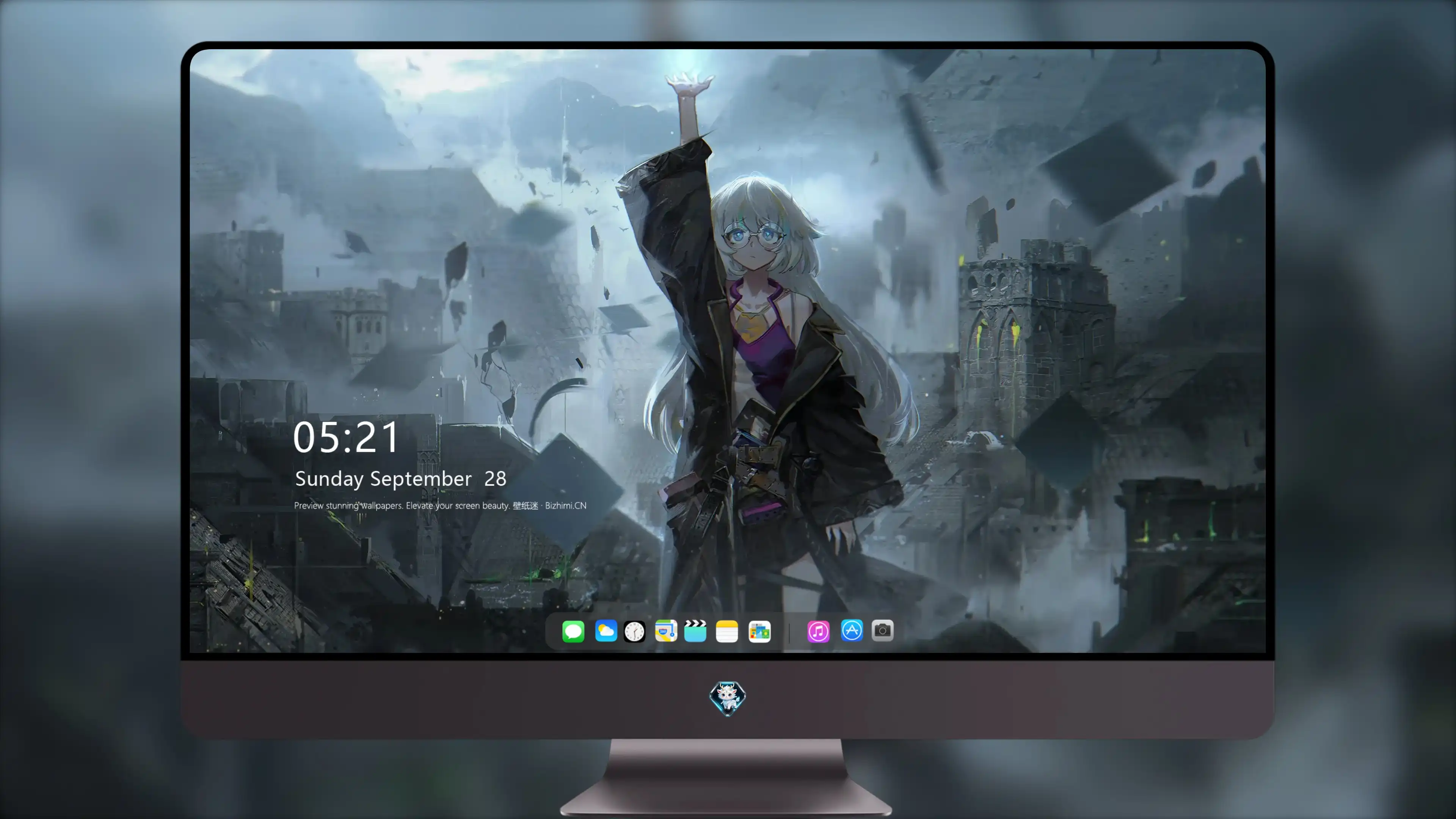Launch Maps from the dock
Viewport: 1456px width, 819px height.
click(666, 631)
